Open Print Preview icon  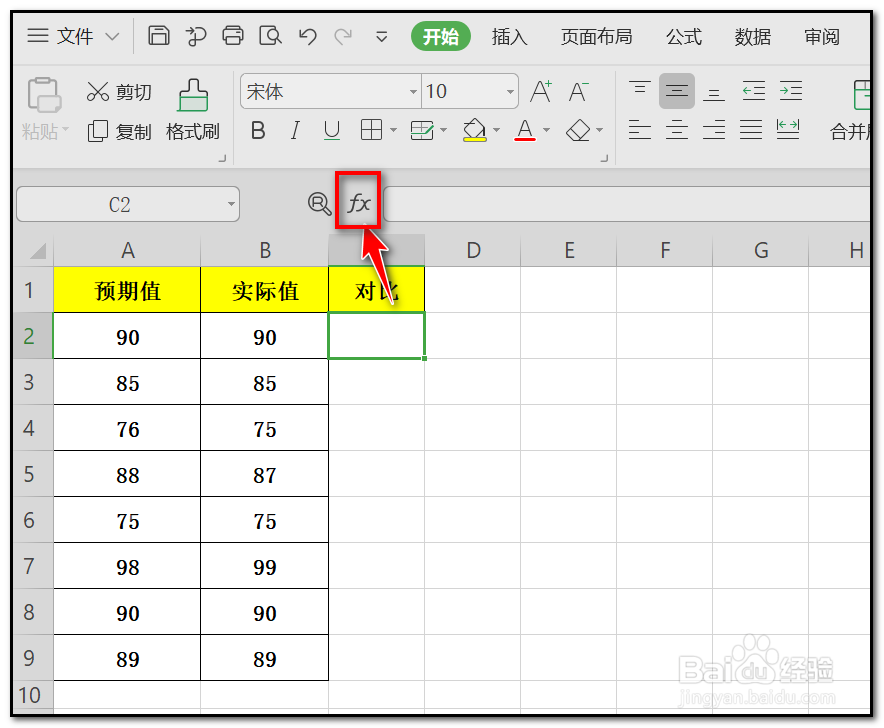click(x=270, y=36)
